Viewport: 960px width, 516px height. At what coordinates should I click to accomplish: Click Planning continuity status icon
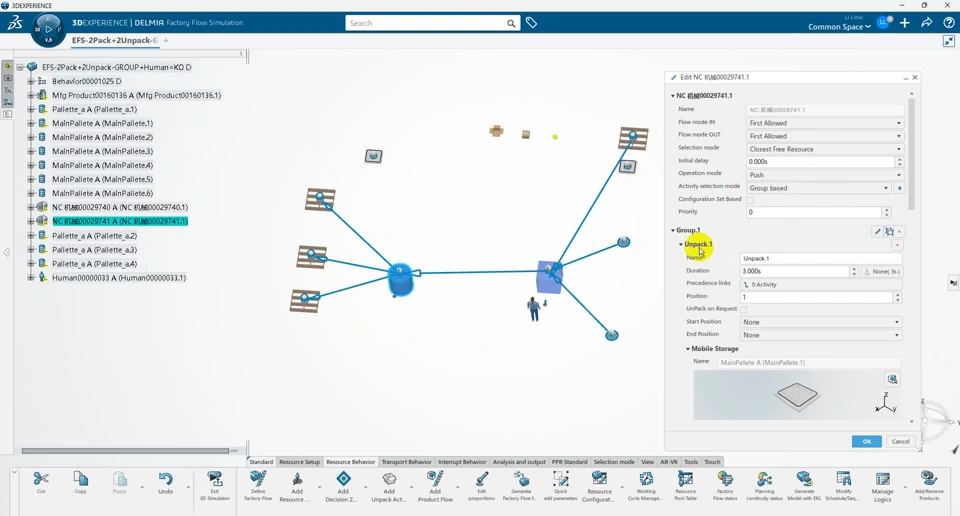coord(764,479)
